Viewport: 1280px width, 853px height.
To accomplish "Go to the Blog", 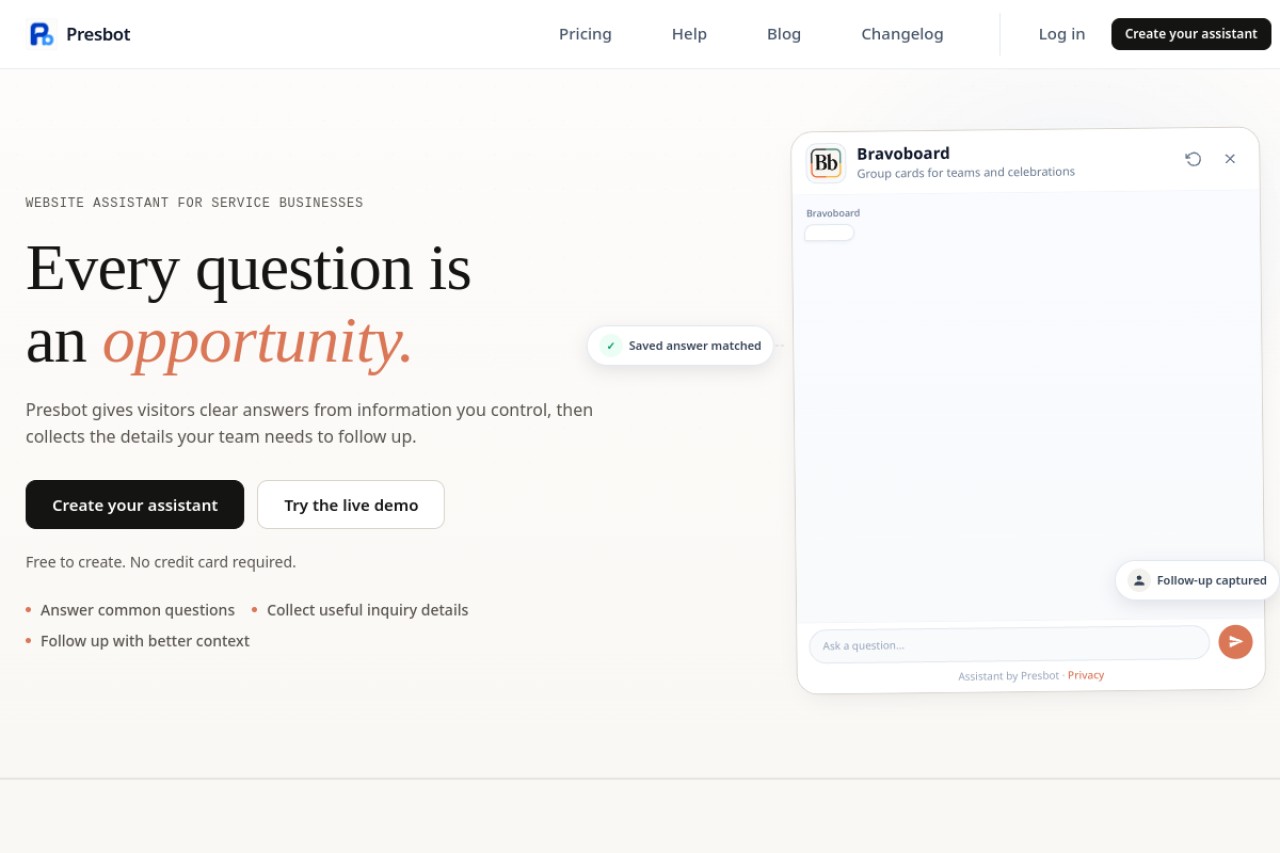I will pyautogui.click(x=784, y=34).
